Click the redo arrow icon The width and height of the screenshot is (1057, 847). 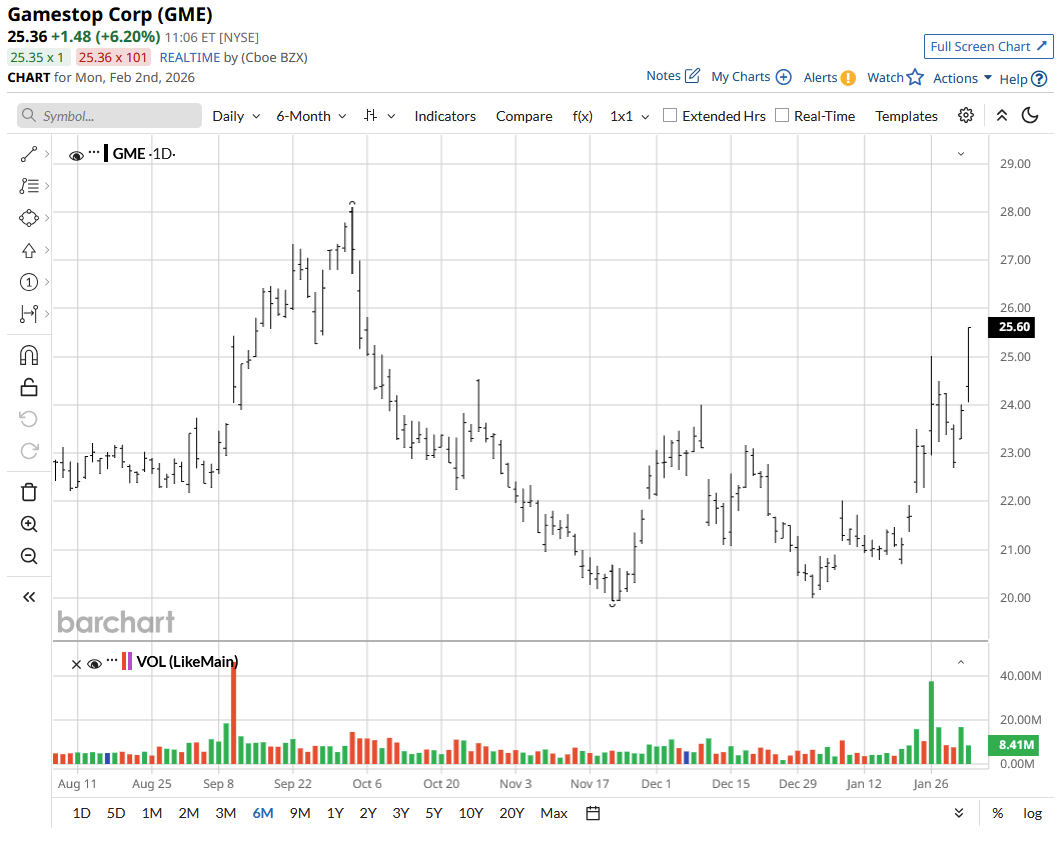29,450
